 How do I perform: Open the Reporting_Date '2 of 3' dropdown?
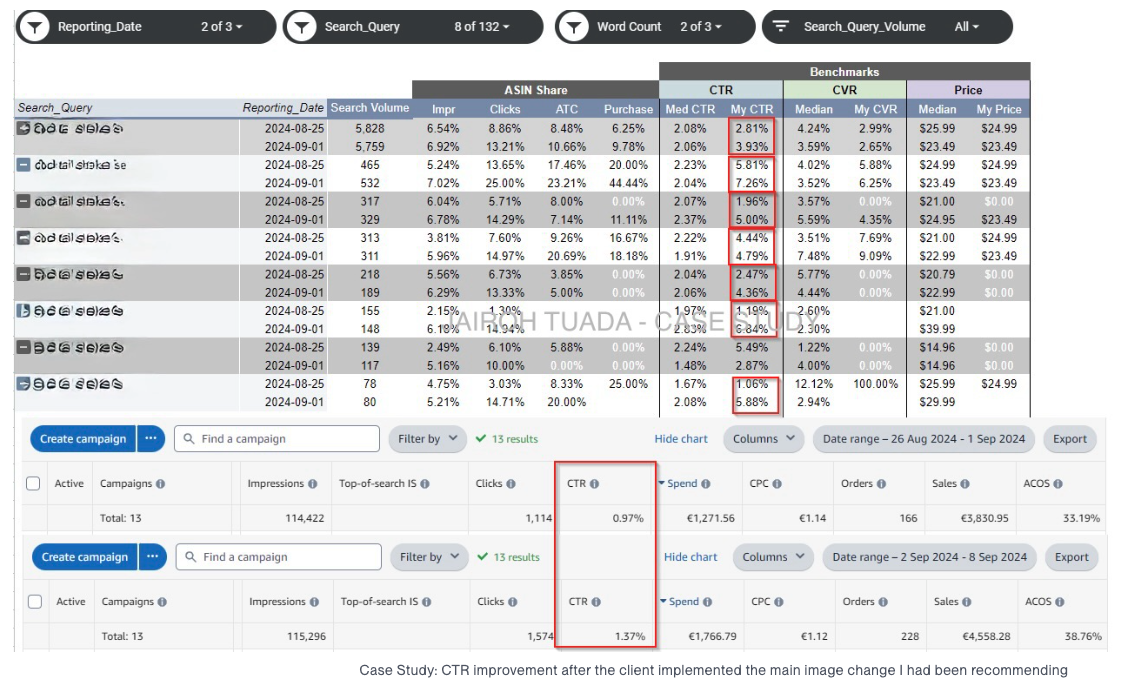[x=222, y=27]
